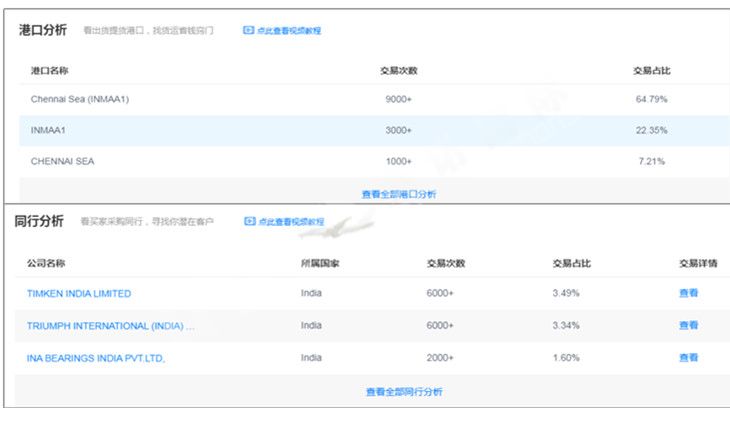
Task: Open 查看全部同行分析 link
Action: click(404, 392)
